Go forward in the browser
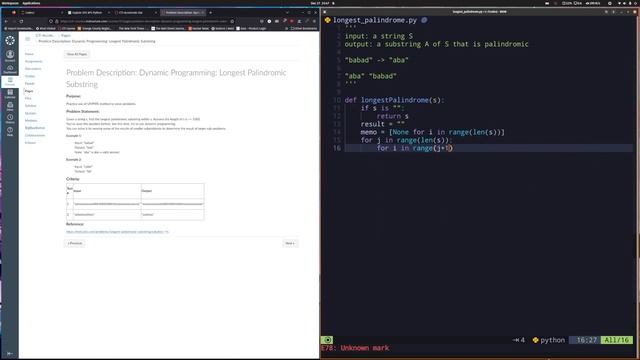This screenshot has height=360, width=640. (x=14, y=21)
